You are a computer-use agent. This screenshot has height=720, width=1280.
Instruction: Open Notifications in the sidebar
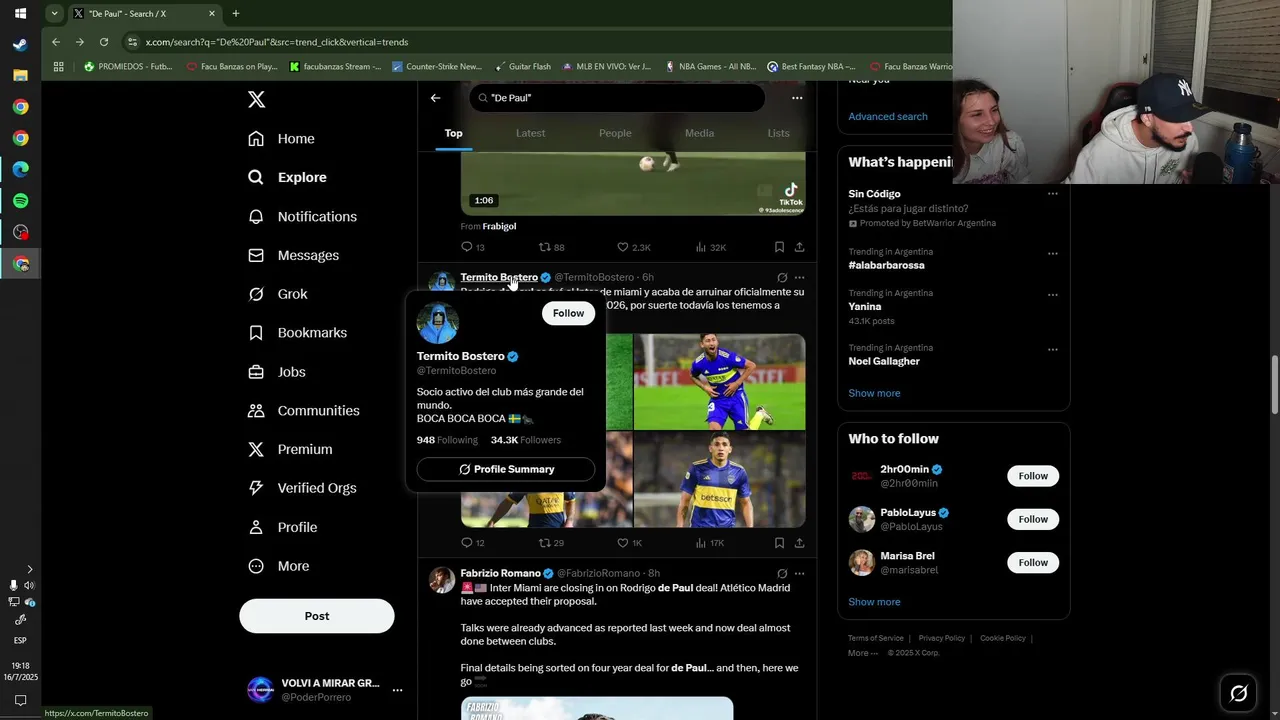(302, 216)
